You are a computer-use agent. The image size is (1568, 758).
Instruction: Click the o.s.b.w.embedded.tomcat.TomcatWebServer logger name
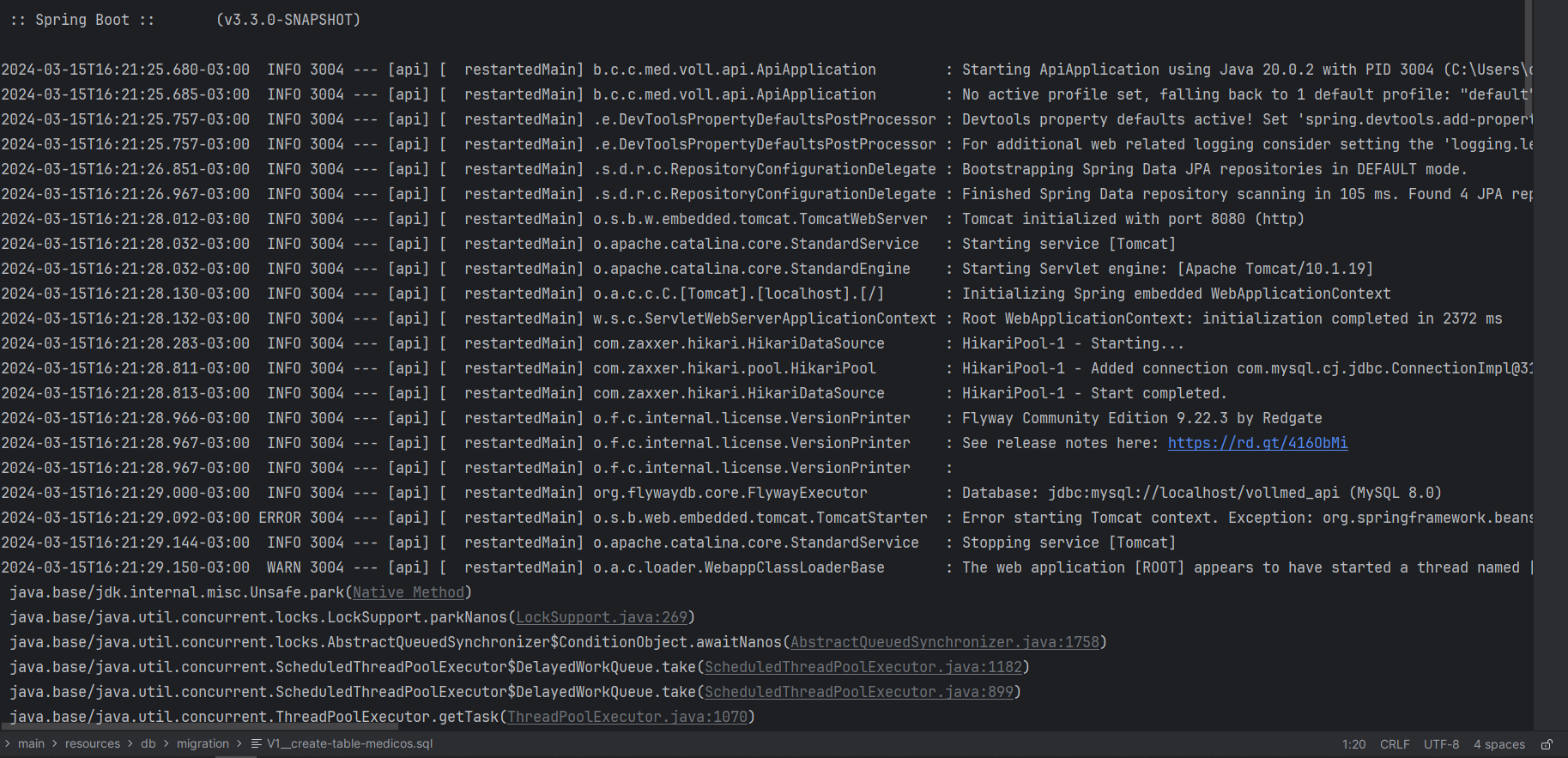[760, 219]
